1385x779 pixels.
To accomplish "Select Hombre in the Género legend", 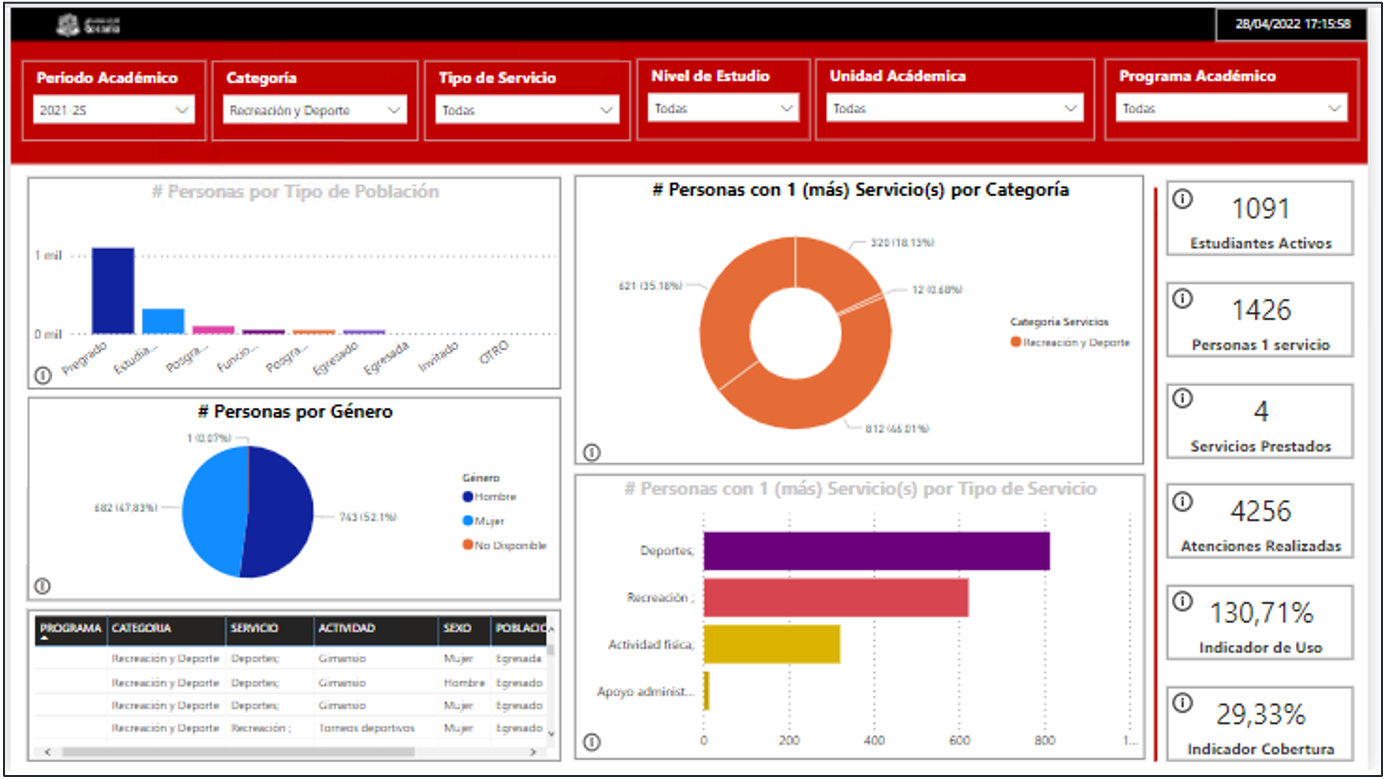I will pyautogui.click(x=495, y=497).
